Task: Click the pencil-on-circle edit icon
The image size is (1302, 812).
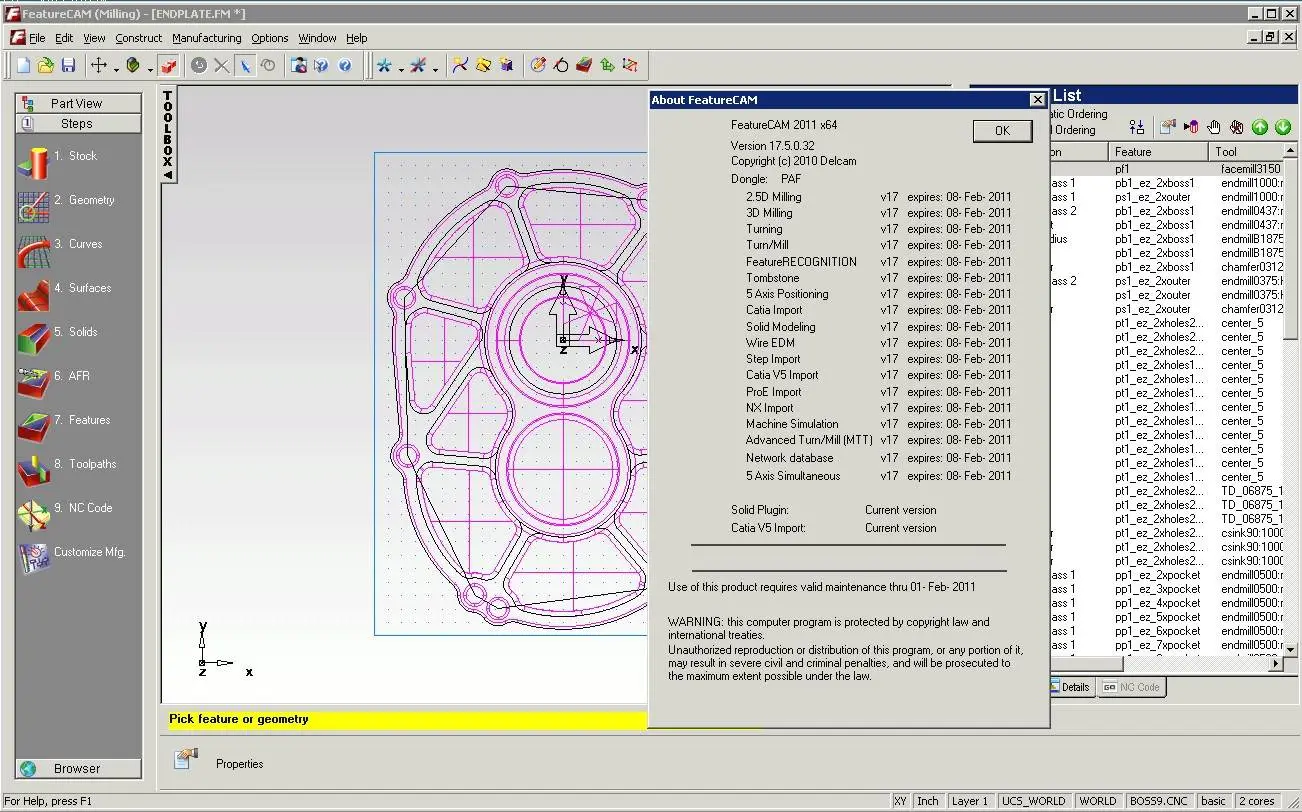Action: pyautogui.click(x=538, y=66)
